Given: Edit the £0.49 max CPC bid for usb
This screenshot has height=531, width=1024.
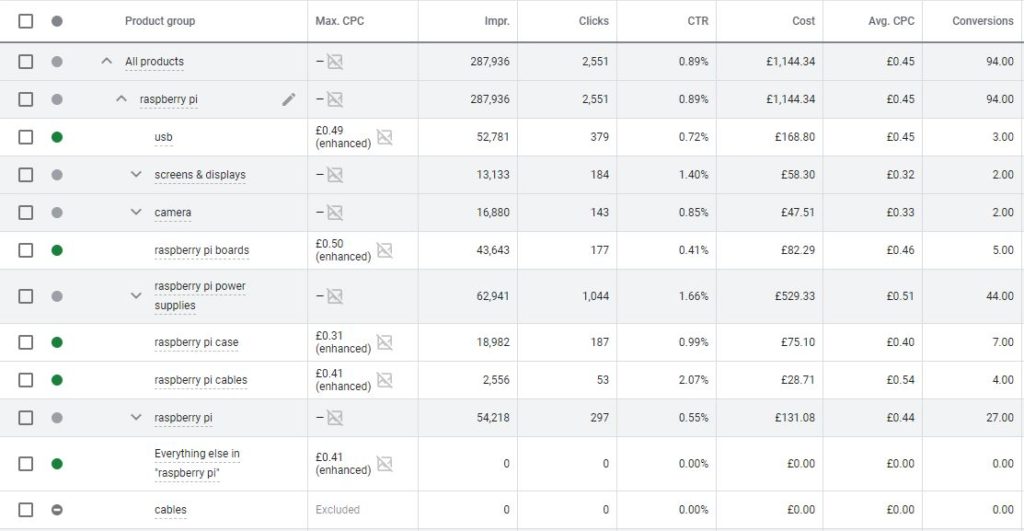Looking at the screenshot, I should point(343,137).
